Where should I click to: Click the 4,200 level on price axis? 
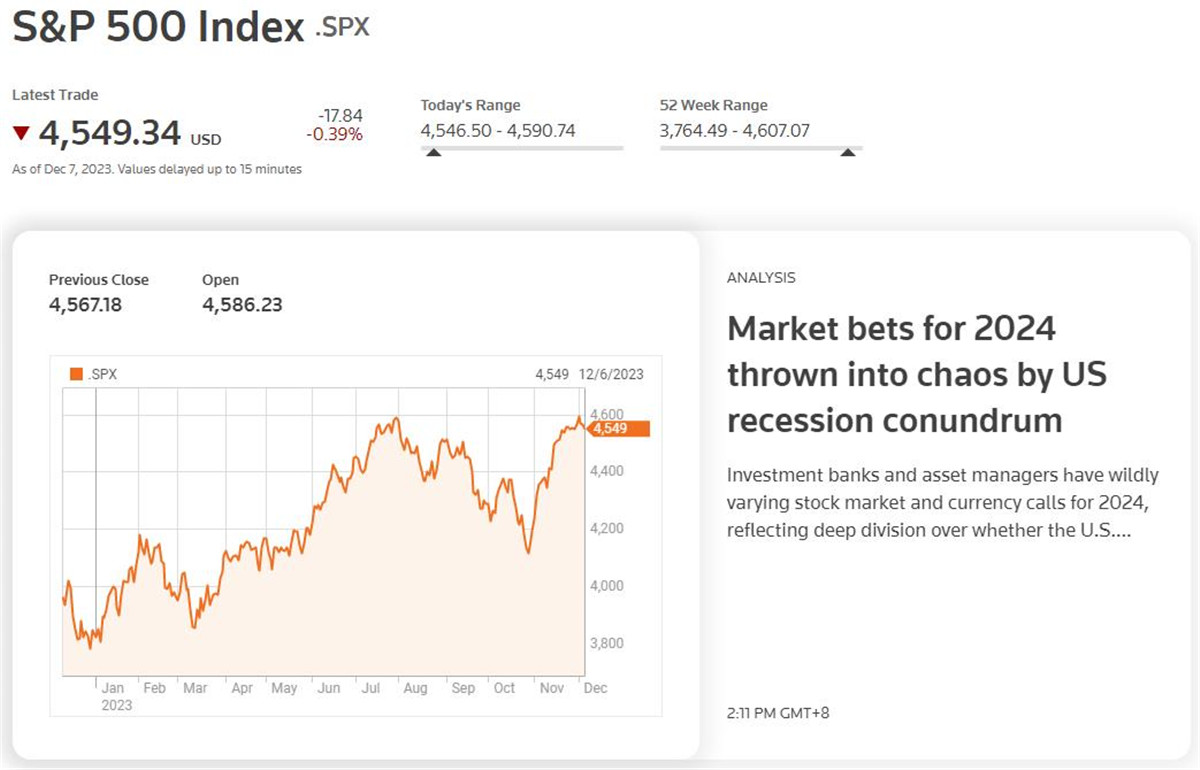[607, 528]
